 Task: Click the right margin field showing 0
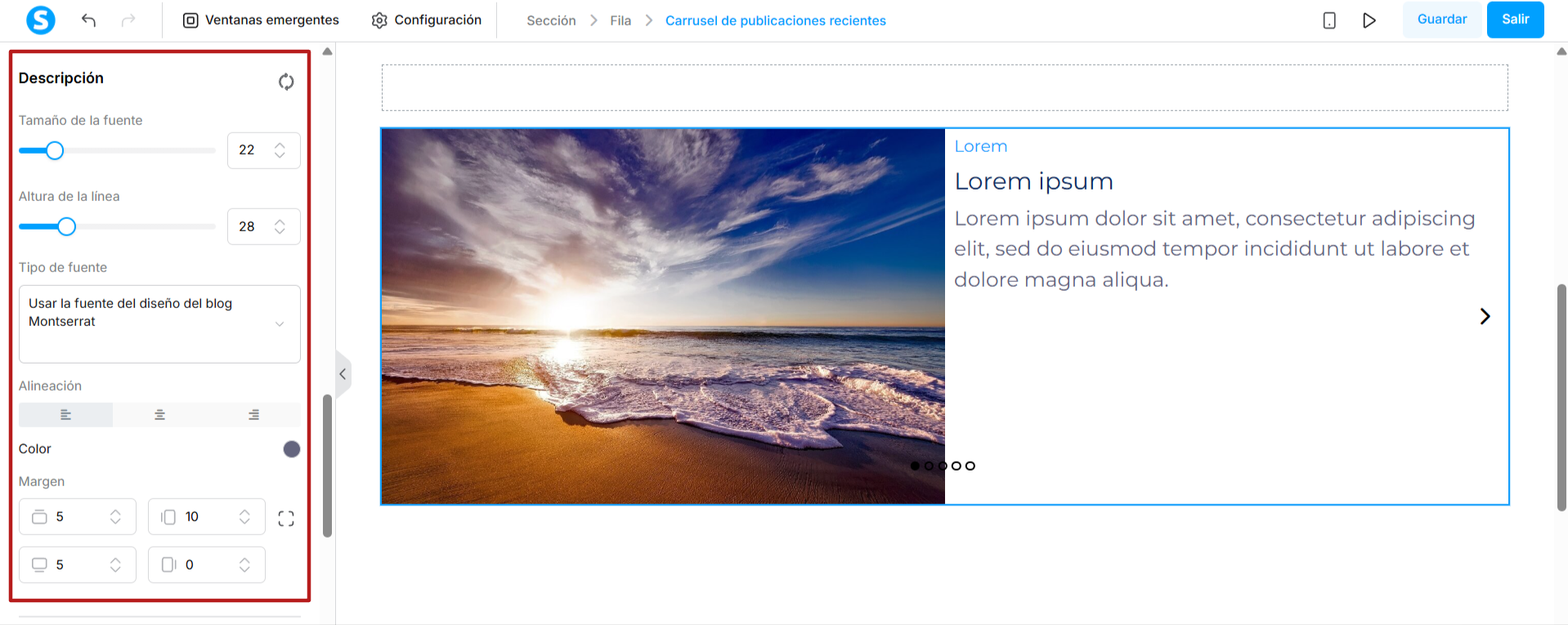206,565
